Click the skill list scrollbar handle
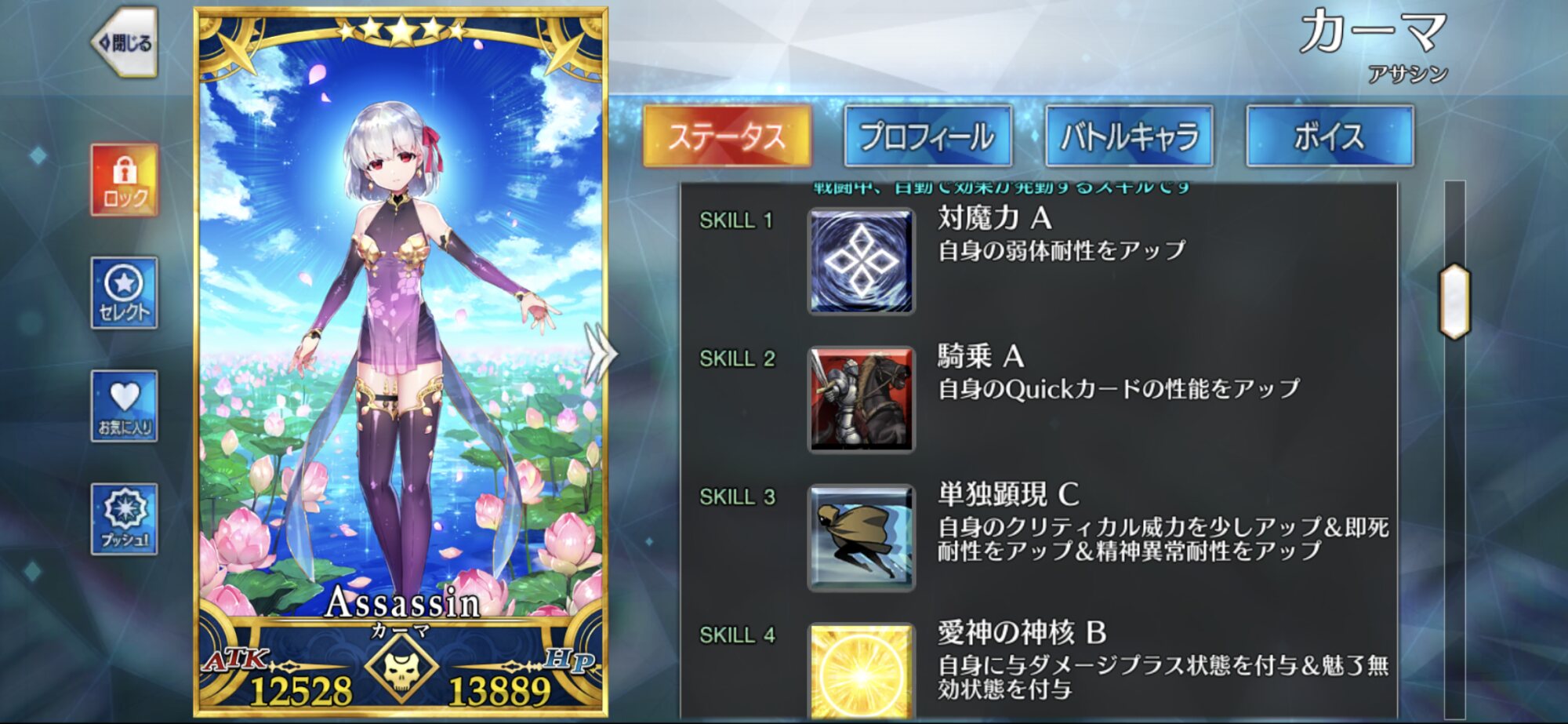Screen dimensions: 1568x724 [x=1455, y=301]
